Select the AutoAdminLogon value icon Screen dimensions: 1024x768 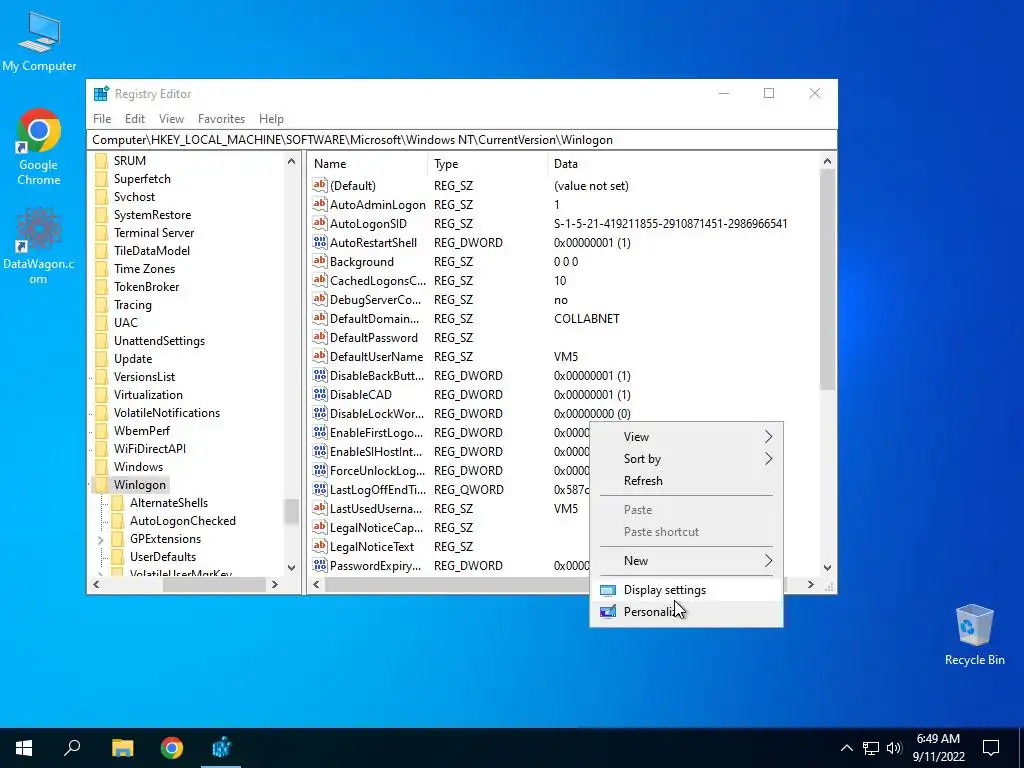tap(319, 204)
